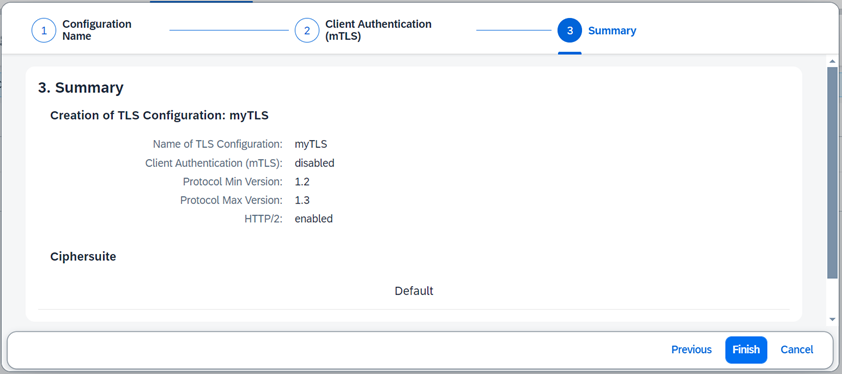Screen dimensions: 842x374
Task: Click the '1.3' version value
Action: pyautogui.click(x=302, y=200)
